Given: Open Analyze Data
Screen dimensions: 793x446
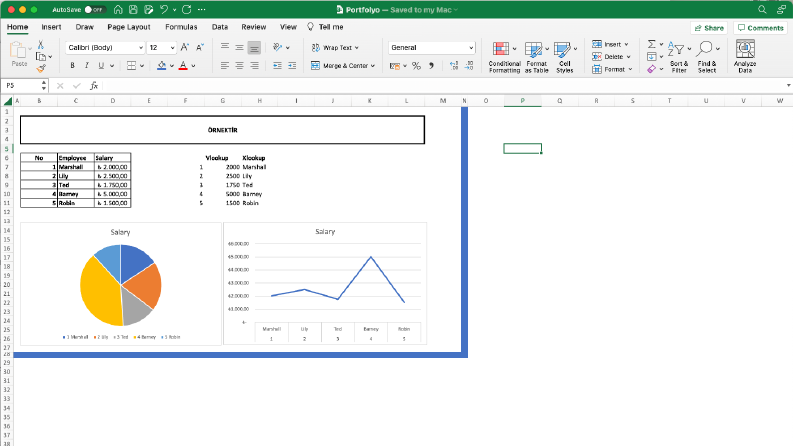Looking at the screenshot, I should pyautogui.click(x=745, y=57).
